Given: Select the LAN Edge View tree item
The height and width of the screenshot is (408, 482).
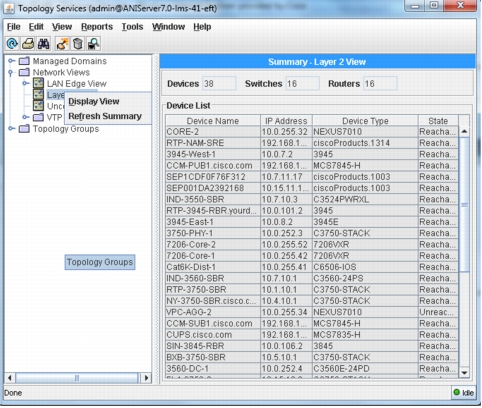Looking at the screenshot, I should click(77, 83).
